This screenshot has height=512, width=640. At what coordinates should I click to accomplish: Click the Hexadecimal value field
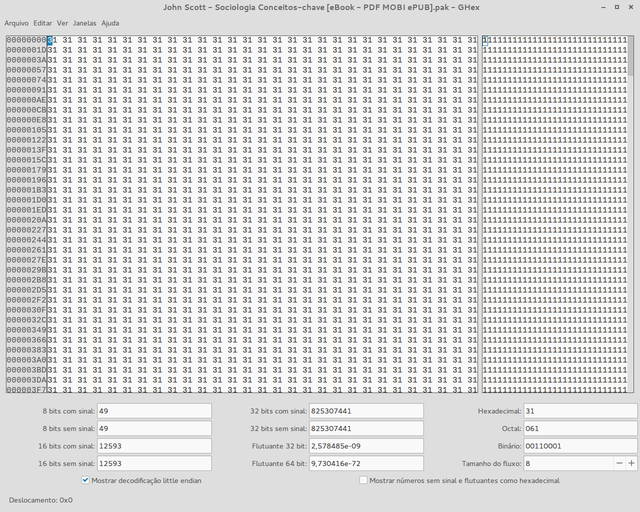point(578,411)
